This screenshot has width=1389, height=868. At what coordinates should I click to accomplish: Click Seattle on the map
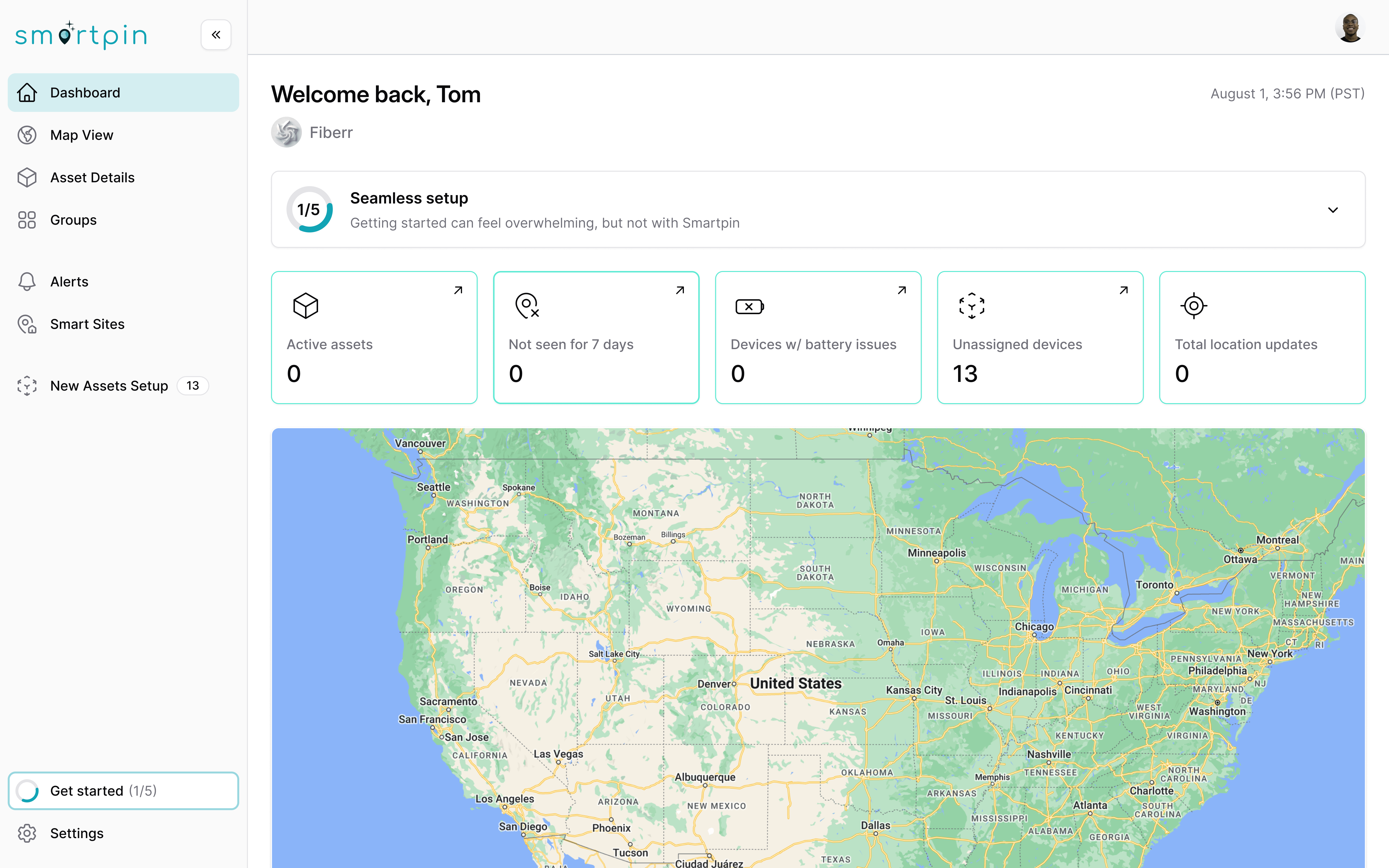tap(433, 487)
